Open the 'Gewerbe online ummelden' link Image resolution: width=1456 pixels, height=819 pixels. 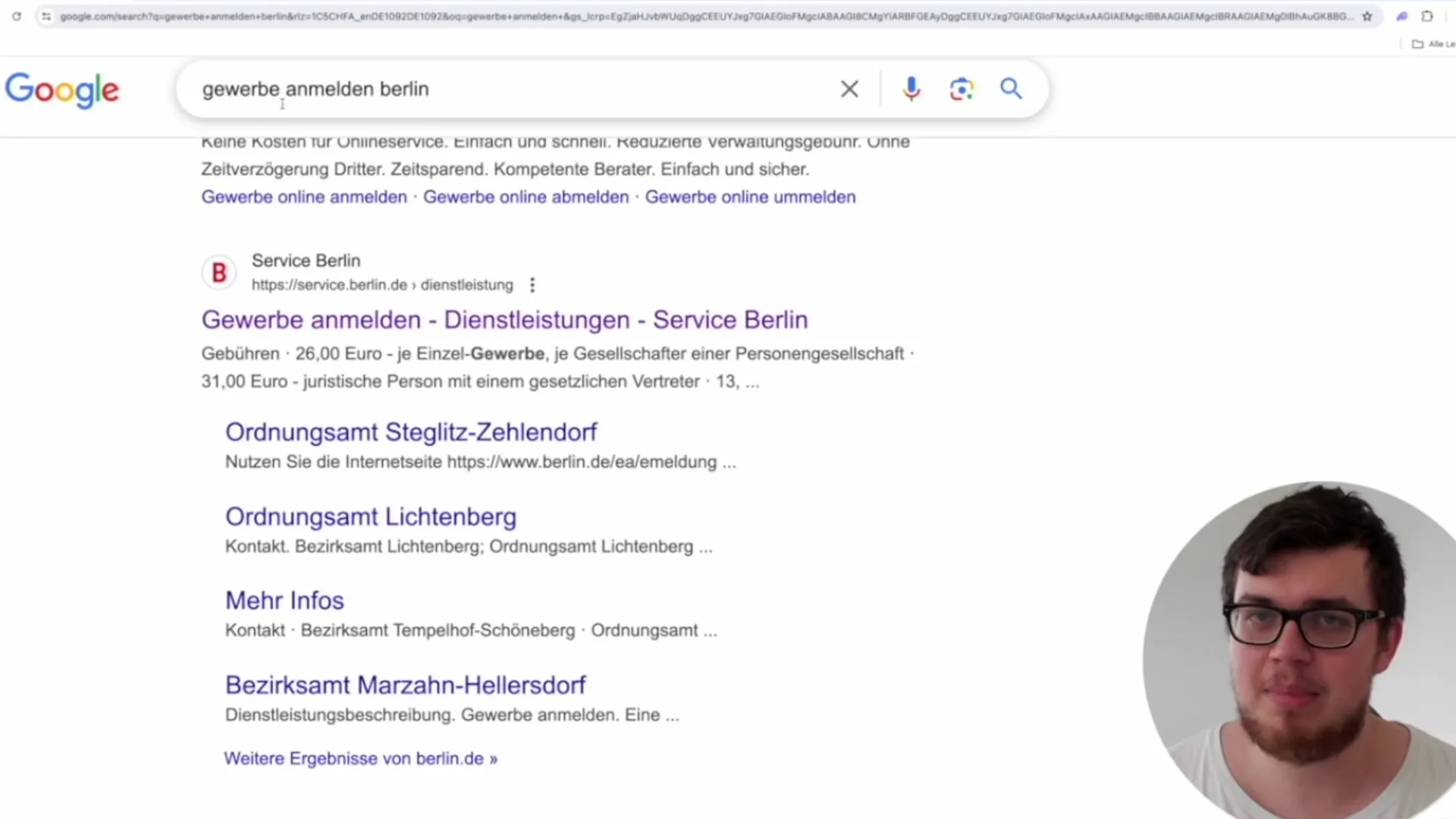(750, 196)
